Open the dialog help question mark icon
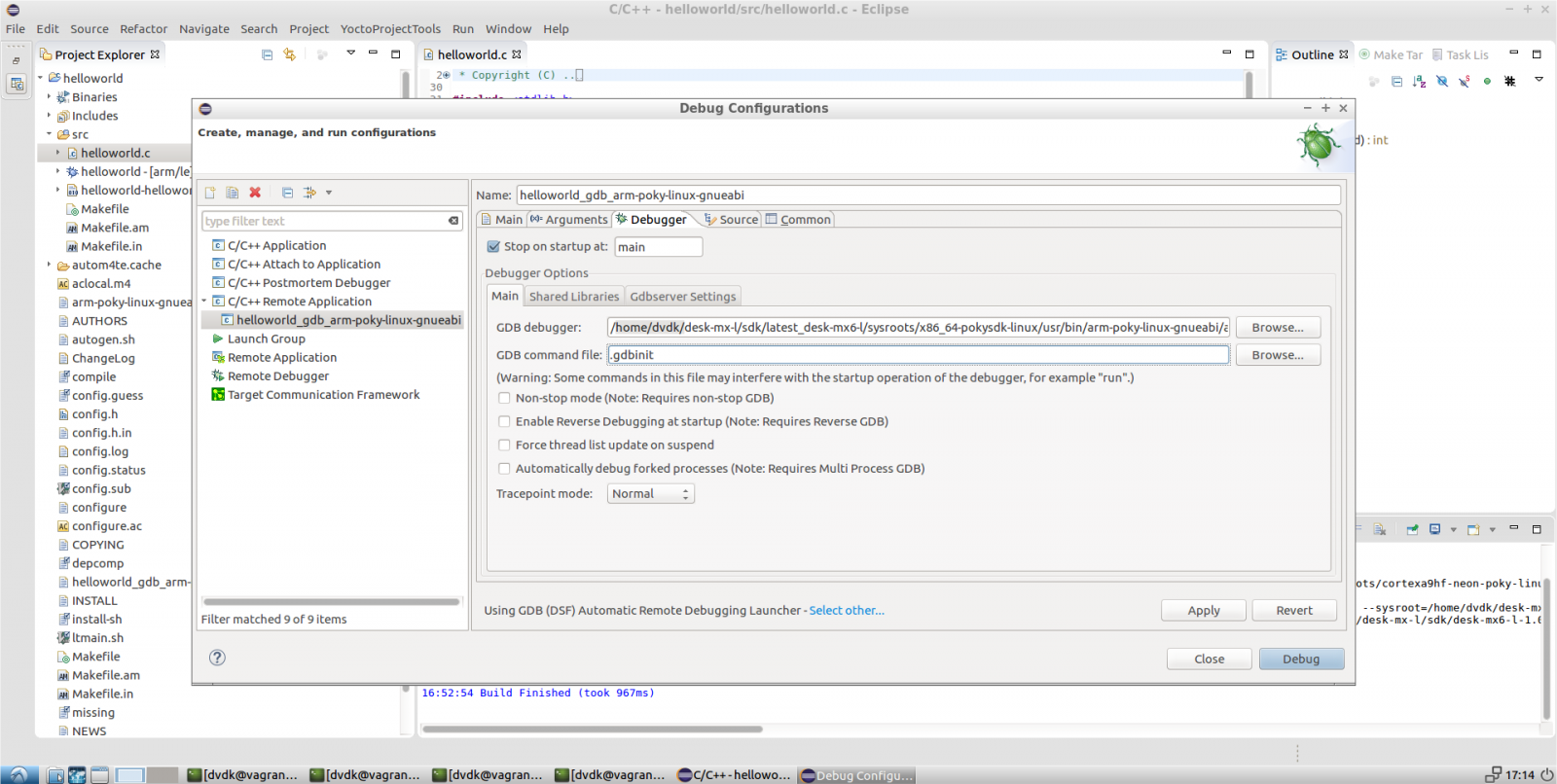Screen dimensions: 1557x784 pos(217,658)
